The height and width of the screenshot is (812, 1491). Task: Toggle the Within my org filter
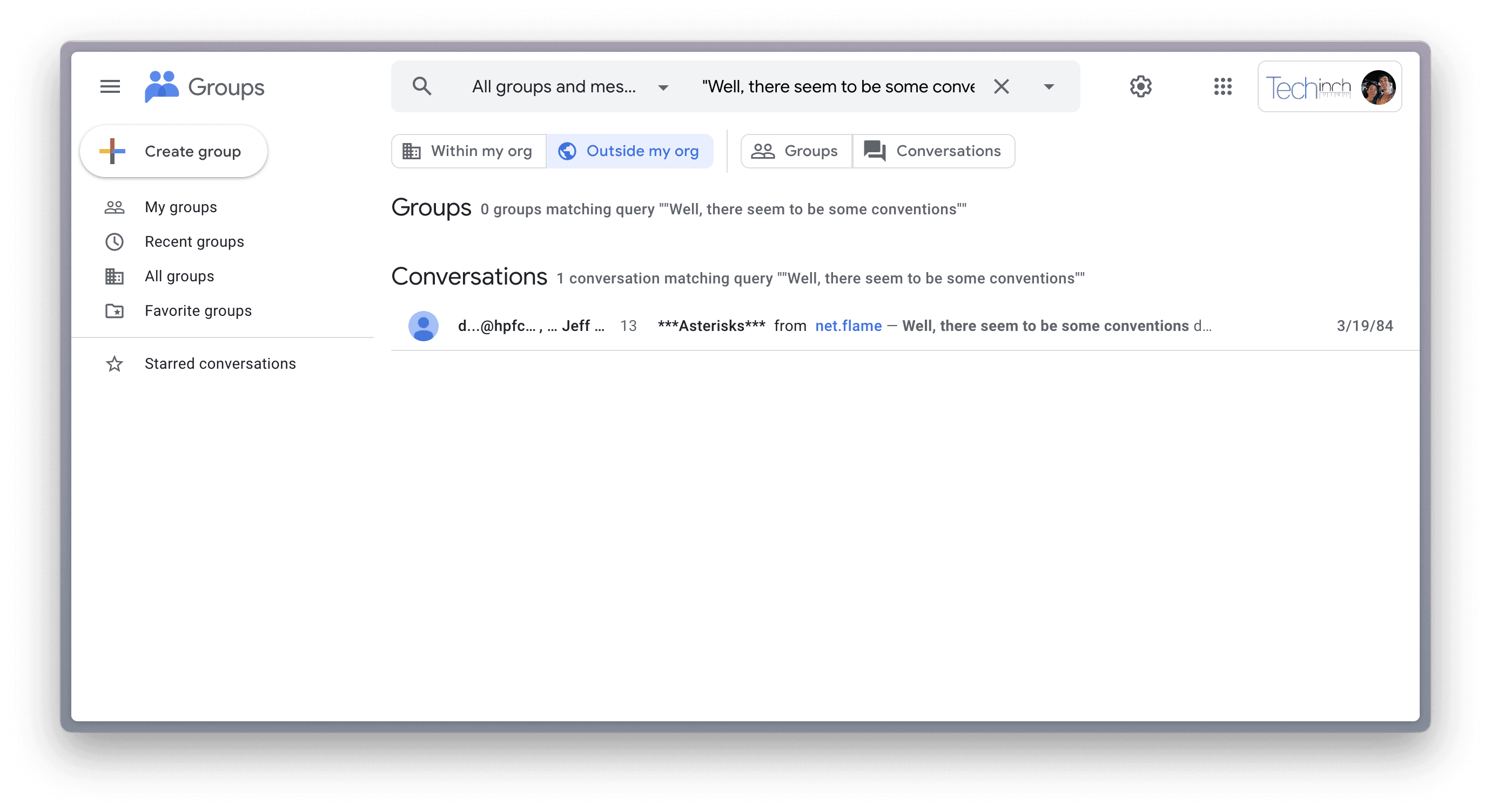click(469, 152)
